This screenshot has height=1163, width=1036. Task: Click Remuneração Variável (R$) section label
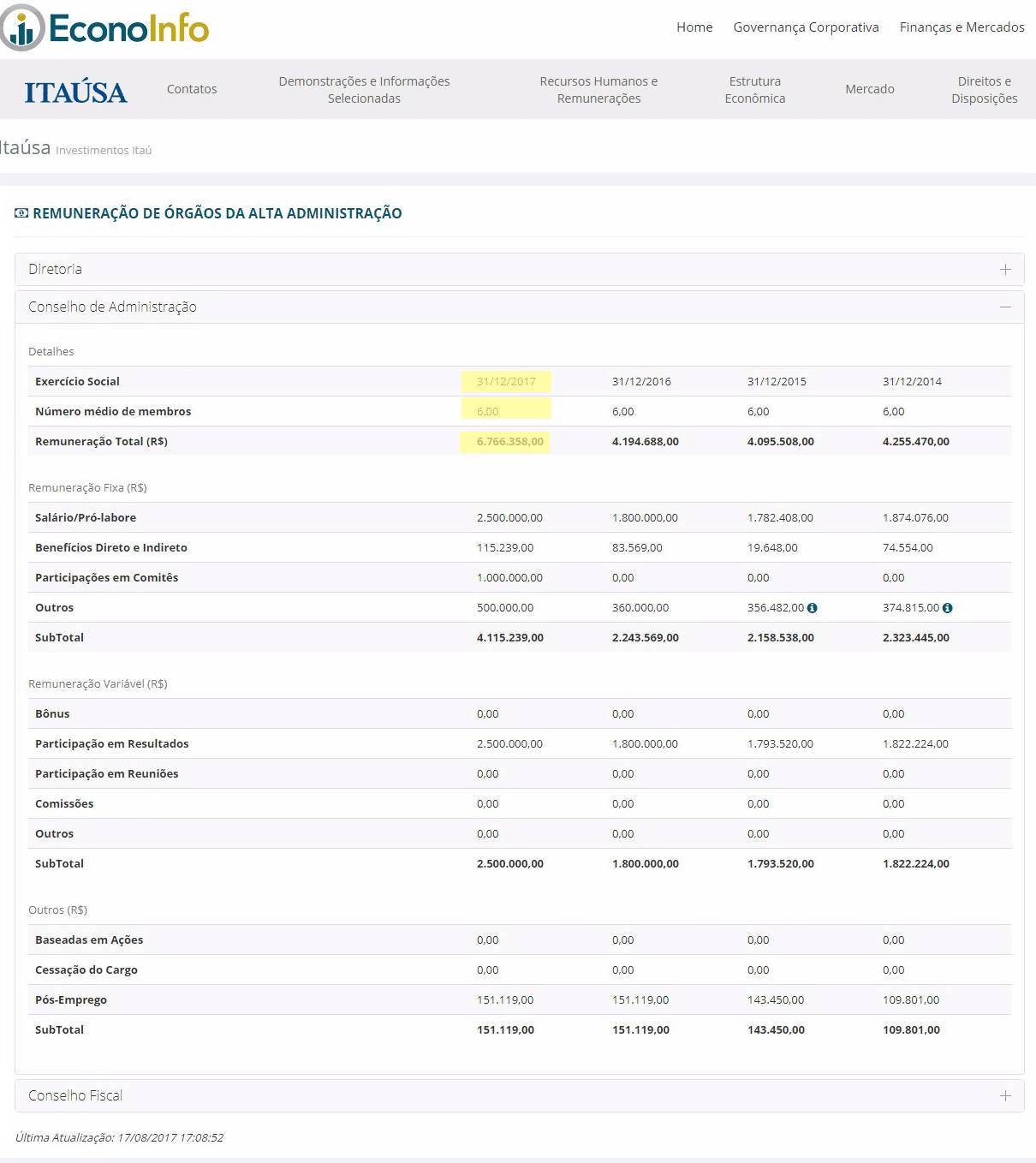pos(98,684)
